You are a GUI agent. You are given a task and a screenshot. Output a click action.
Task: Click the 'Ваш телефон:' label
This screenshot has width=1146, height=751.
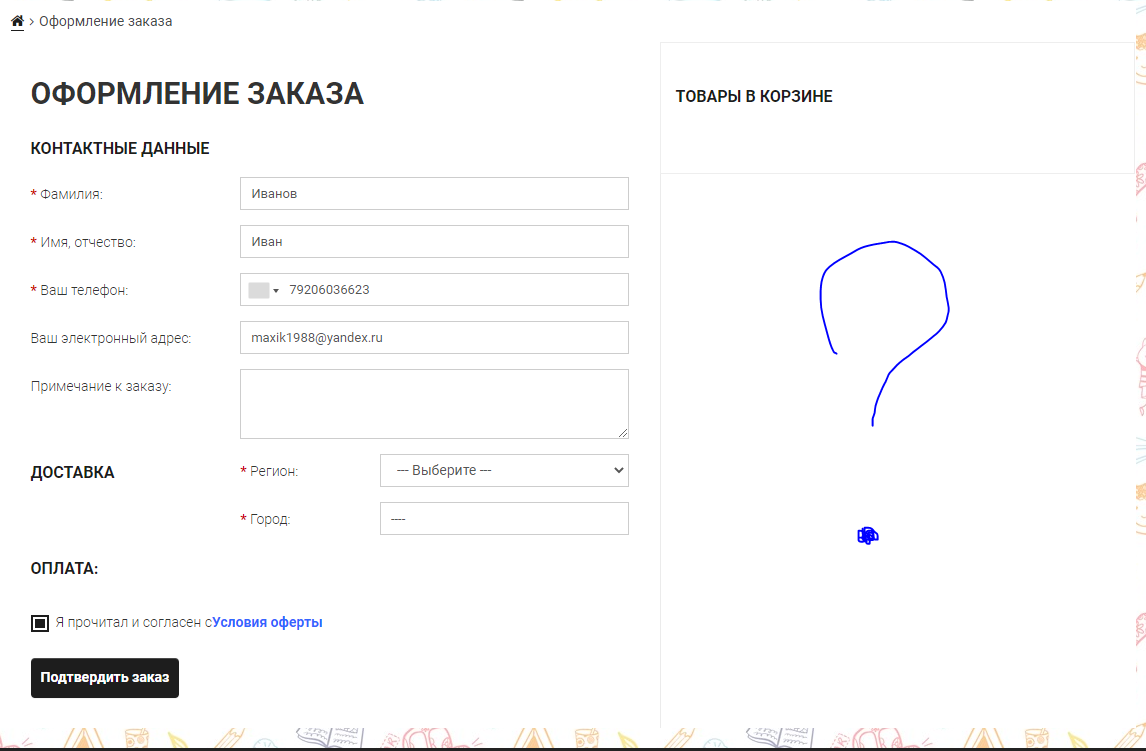click(x=84, y=290)
